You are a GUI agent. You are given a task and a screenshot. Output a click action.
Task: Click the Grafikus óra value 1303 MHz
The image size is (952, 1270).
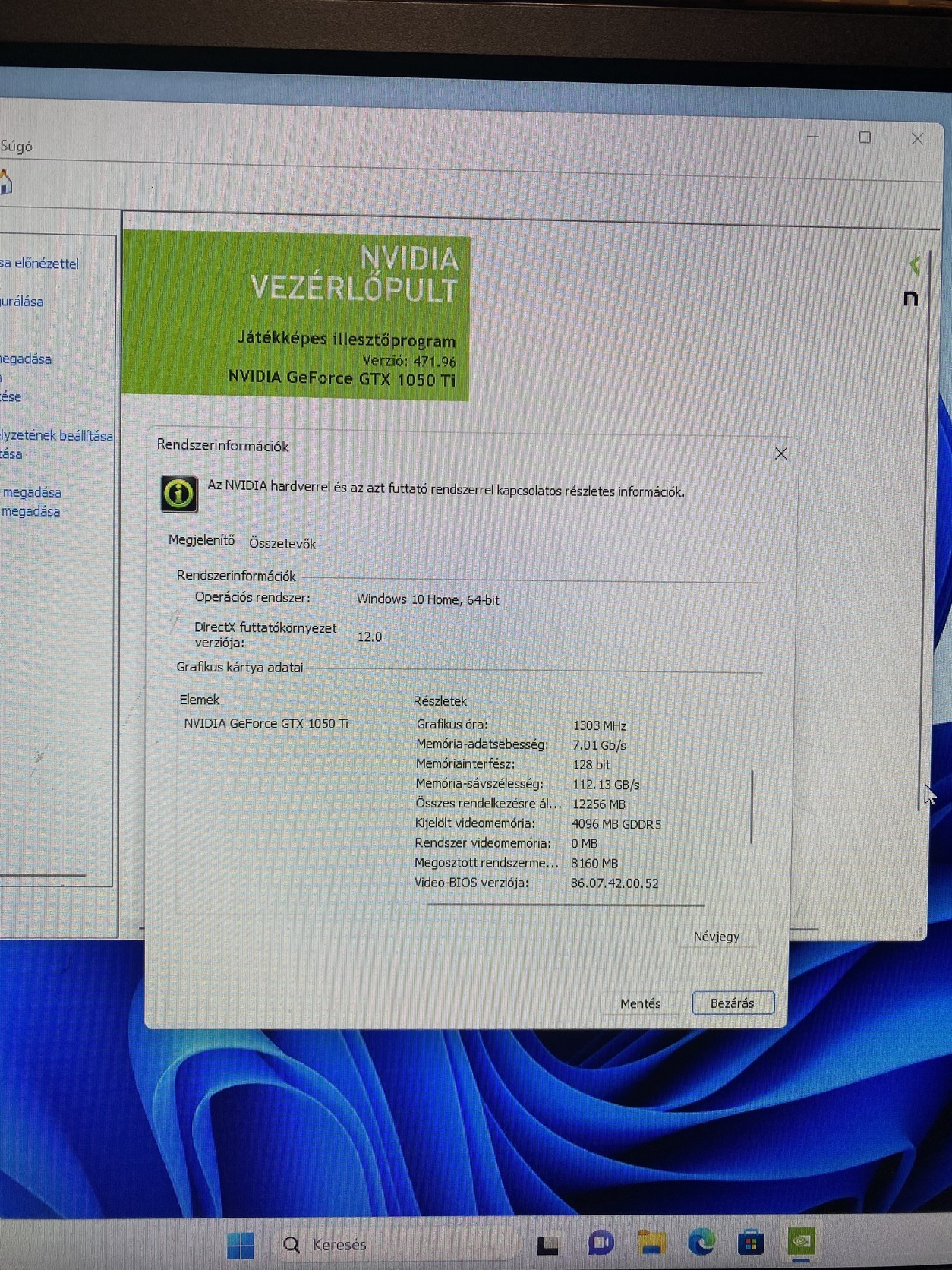(x=599, y=725)
